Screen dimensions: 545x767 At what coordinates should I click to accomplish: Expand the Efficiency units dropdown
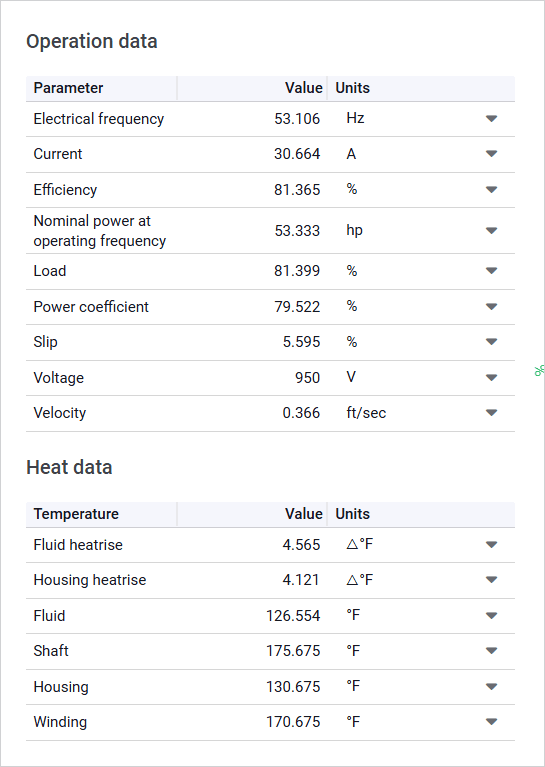pos(491,189)
